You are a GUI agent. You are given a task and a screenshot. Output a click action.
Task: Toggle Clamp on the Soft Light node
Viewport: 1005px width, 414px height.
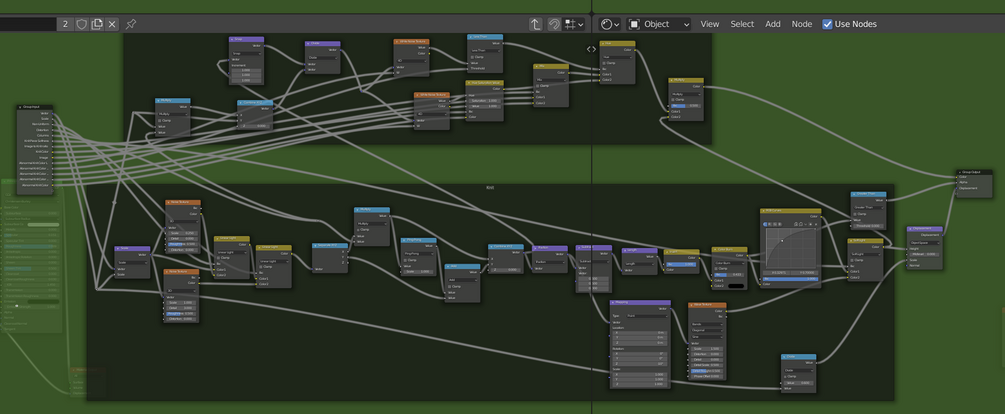tap(853, 260)
